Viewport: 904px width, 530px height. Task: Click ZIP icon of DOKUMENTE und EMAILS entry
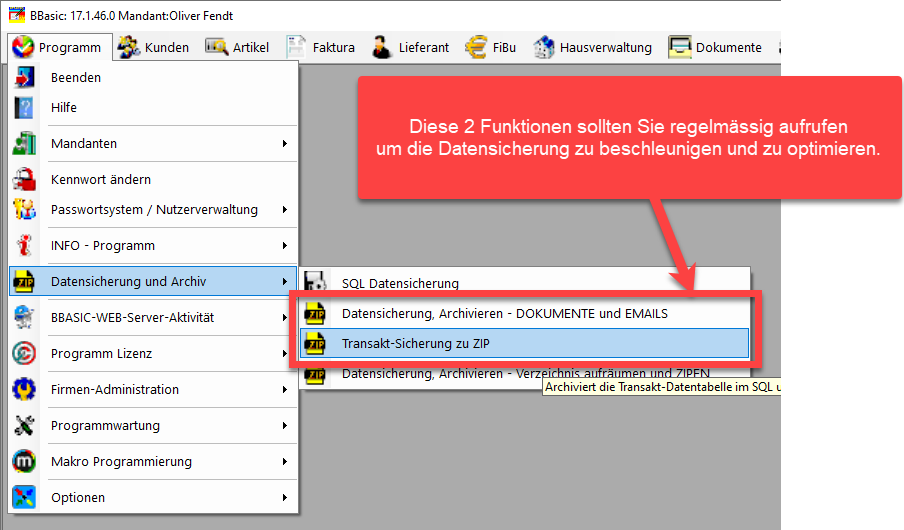(315, 314)
